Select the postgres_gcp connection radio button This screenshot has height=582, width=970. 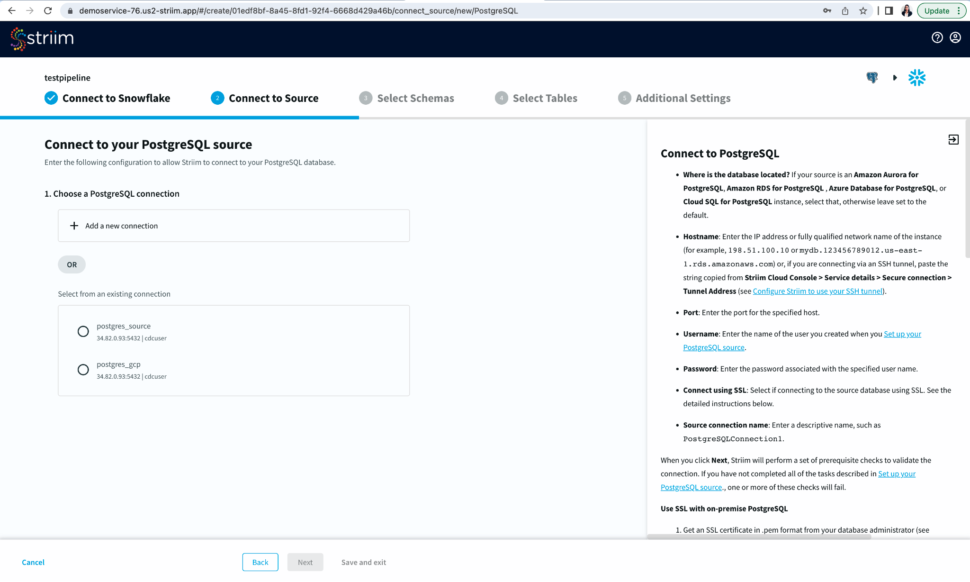click(x=83, y=370)
